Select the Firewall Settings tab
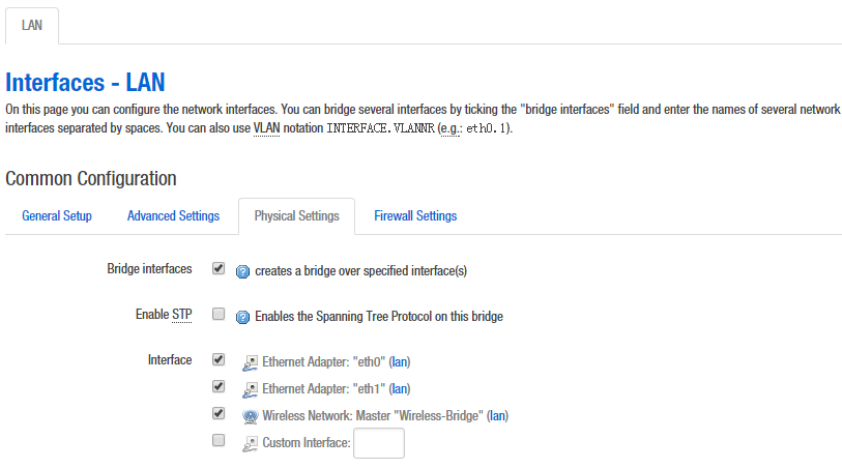 point(415,216)
